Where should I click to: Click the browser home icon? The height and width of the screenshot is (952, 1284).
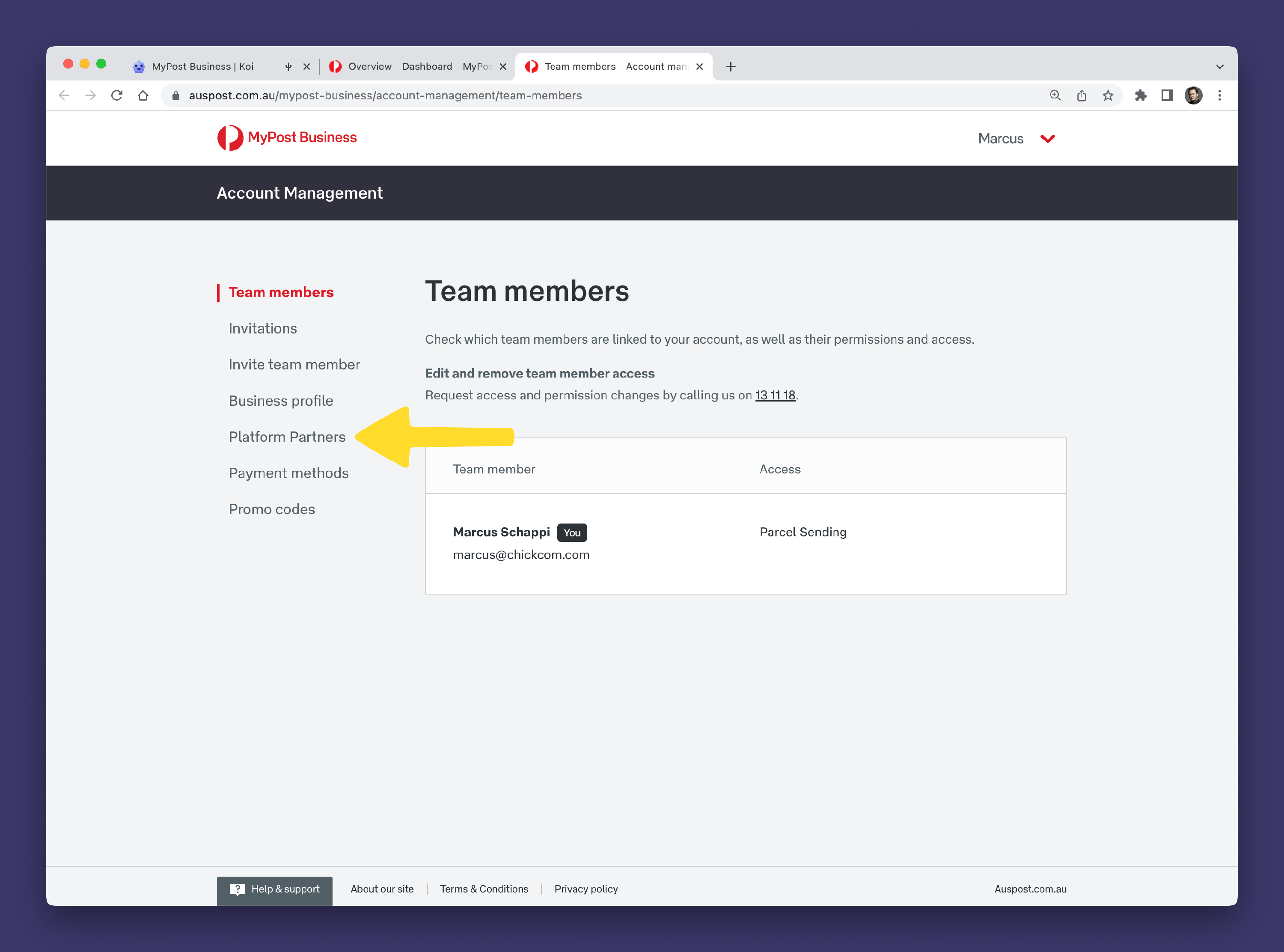point(143,95)
